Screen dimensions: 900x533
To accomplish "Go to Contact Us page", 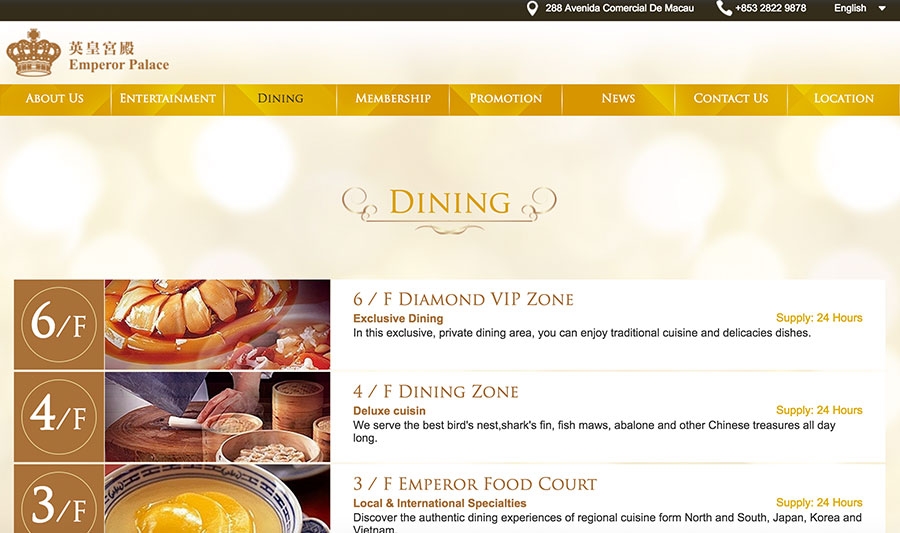I will pyautogui.click(x=731, y=99).
